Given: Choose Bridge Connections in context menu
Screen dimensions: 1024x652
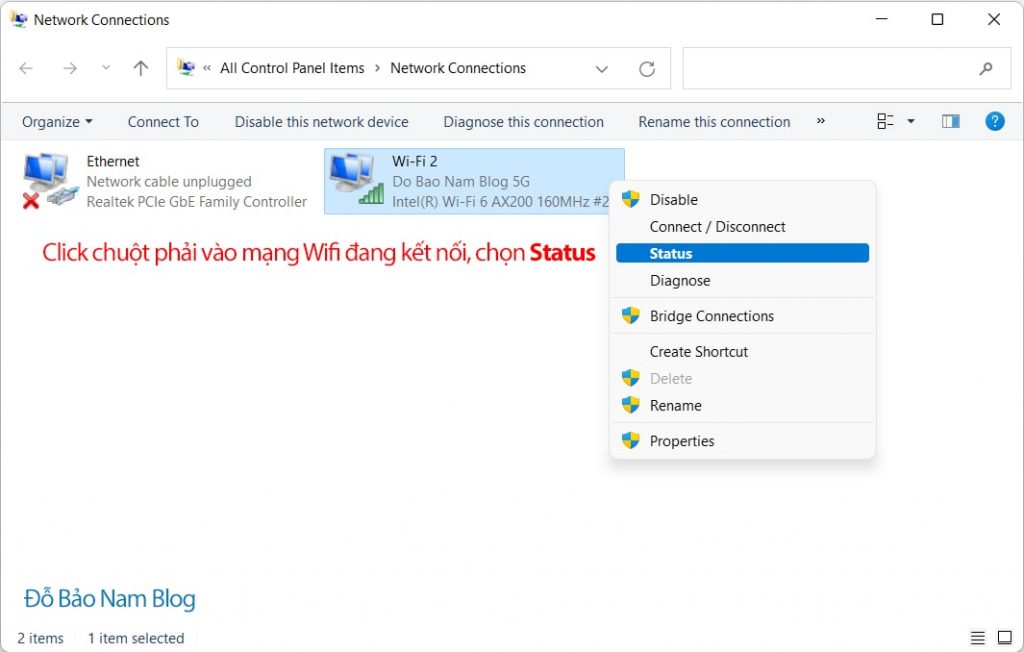Looking at the screenshot, I should point(742,316).
